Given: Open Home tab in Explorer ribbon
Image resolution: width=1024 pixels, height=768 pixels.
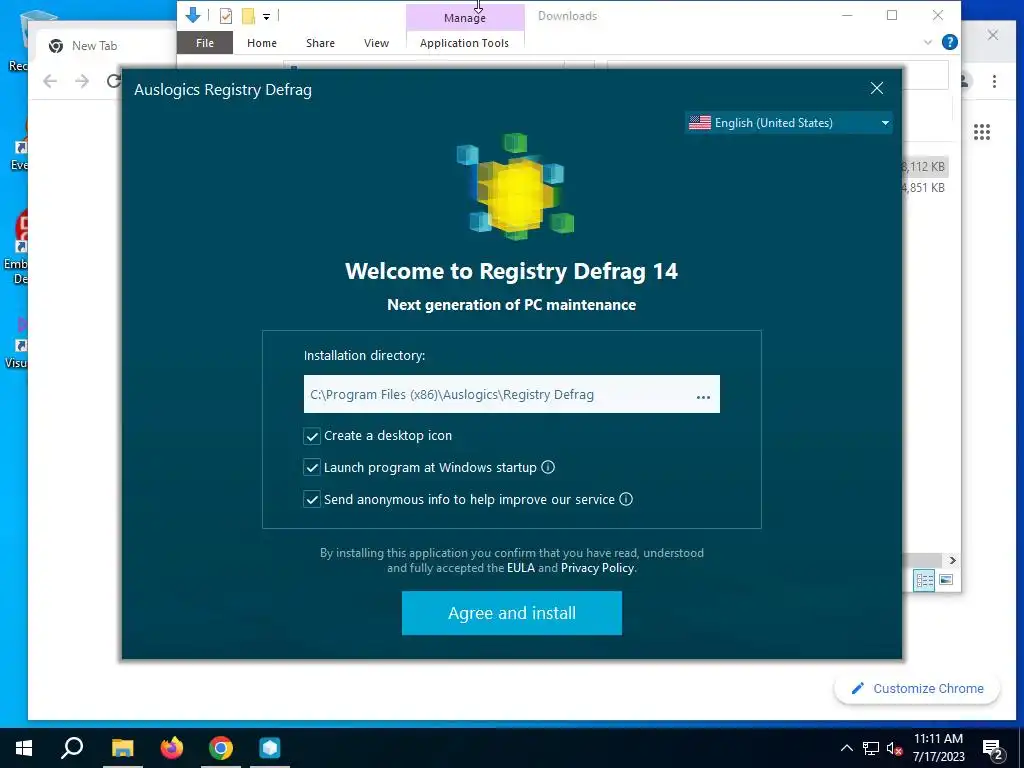Looking at the screenshot, I should click(262, 42).
